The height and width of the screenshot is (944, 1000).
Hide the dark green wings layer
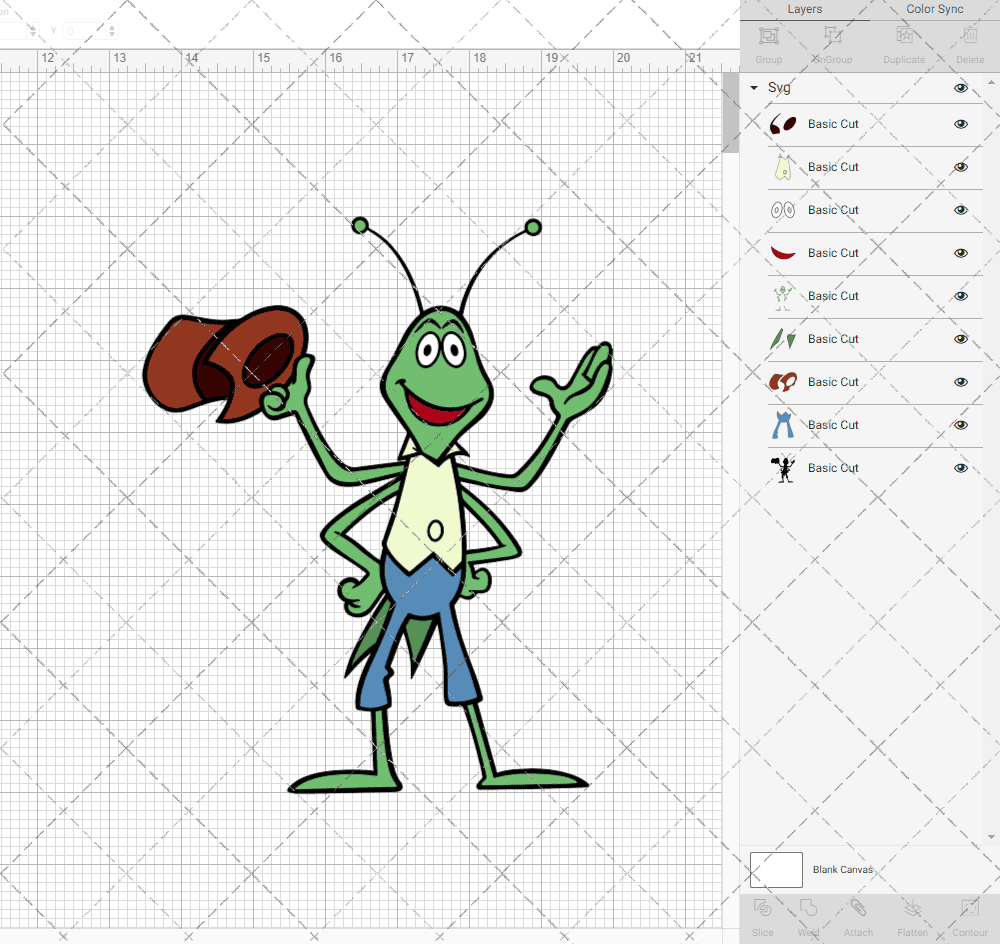tap(960, 339)
